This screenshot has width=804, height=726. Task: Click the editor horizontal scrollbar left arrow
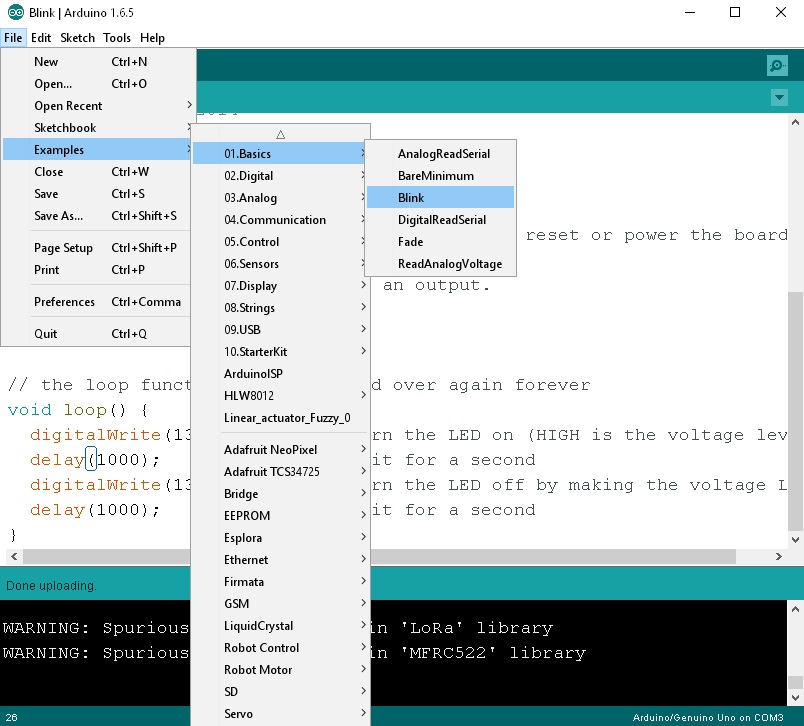pyautogui.click(x=14, y=557)
